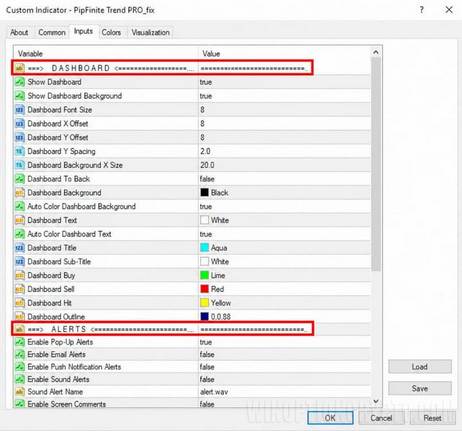Click the Yellow swatch for Dashboard Hit
The image size is (462, 431).
point(204,303)
